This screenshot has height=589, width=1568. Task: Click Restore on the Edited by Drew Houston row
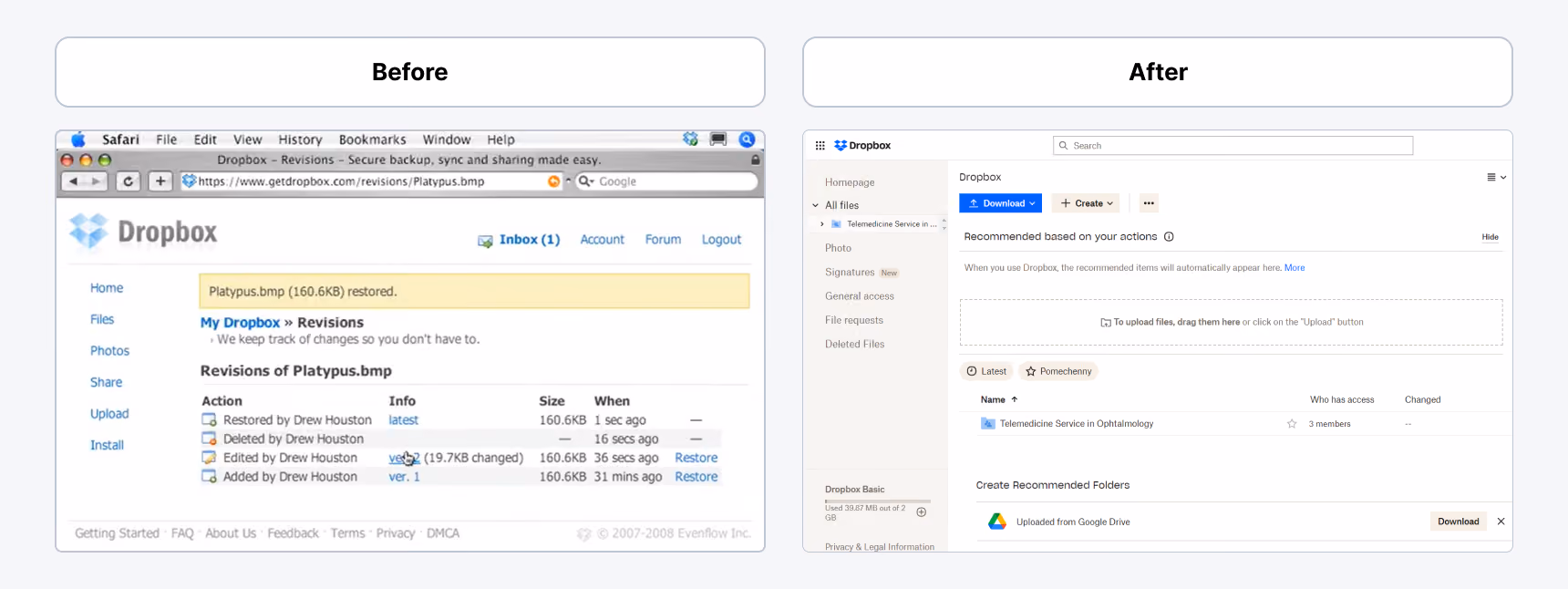(x=696, y=458)
